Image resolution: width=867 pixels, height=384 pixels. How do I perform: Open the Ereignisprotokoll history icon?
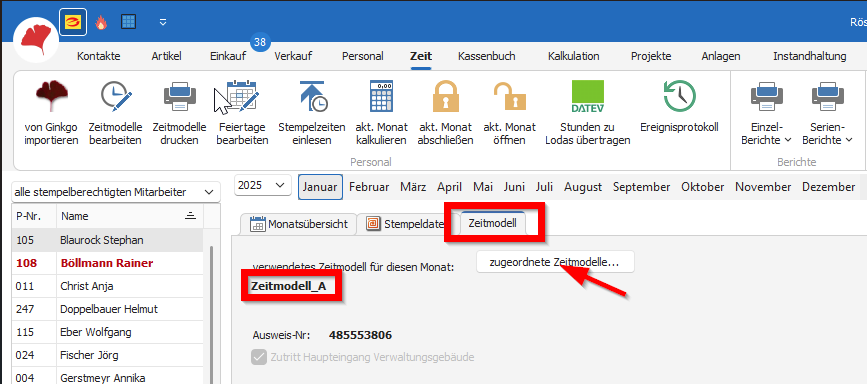(679, 96)
